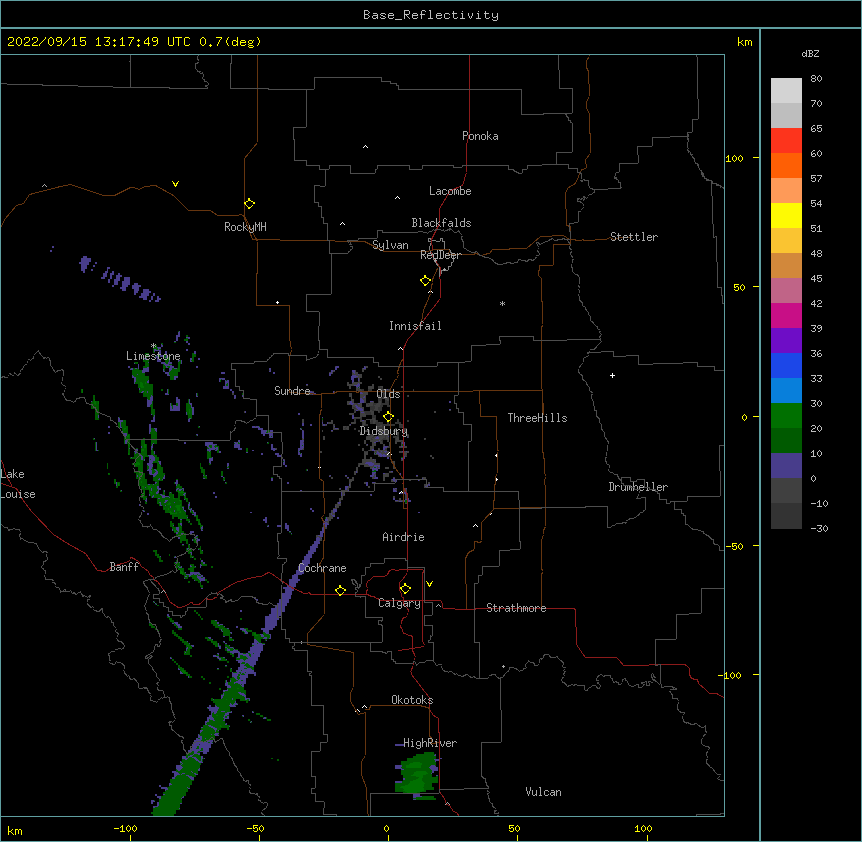This screenshot has width=862, height=842.
Task: Click the Base_Reflectivity title
Action: (431, 15)
